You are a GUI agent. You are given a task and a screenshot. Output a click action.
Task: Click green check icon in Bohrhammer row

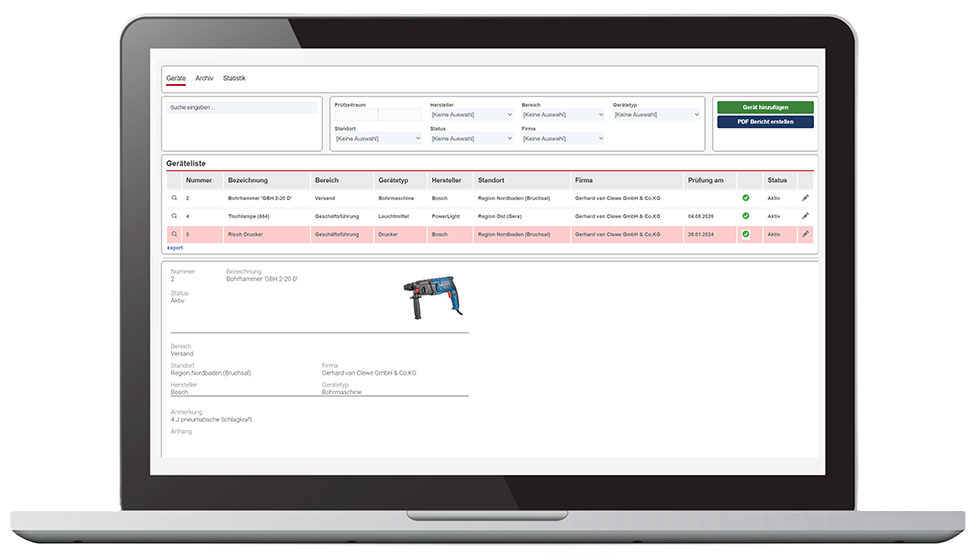coord(745,198)
